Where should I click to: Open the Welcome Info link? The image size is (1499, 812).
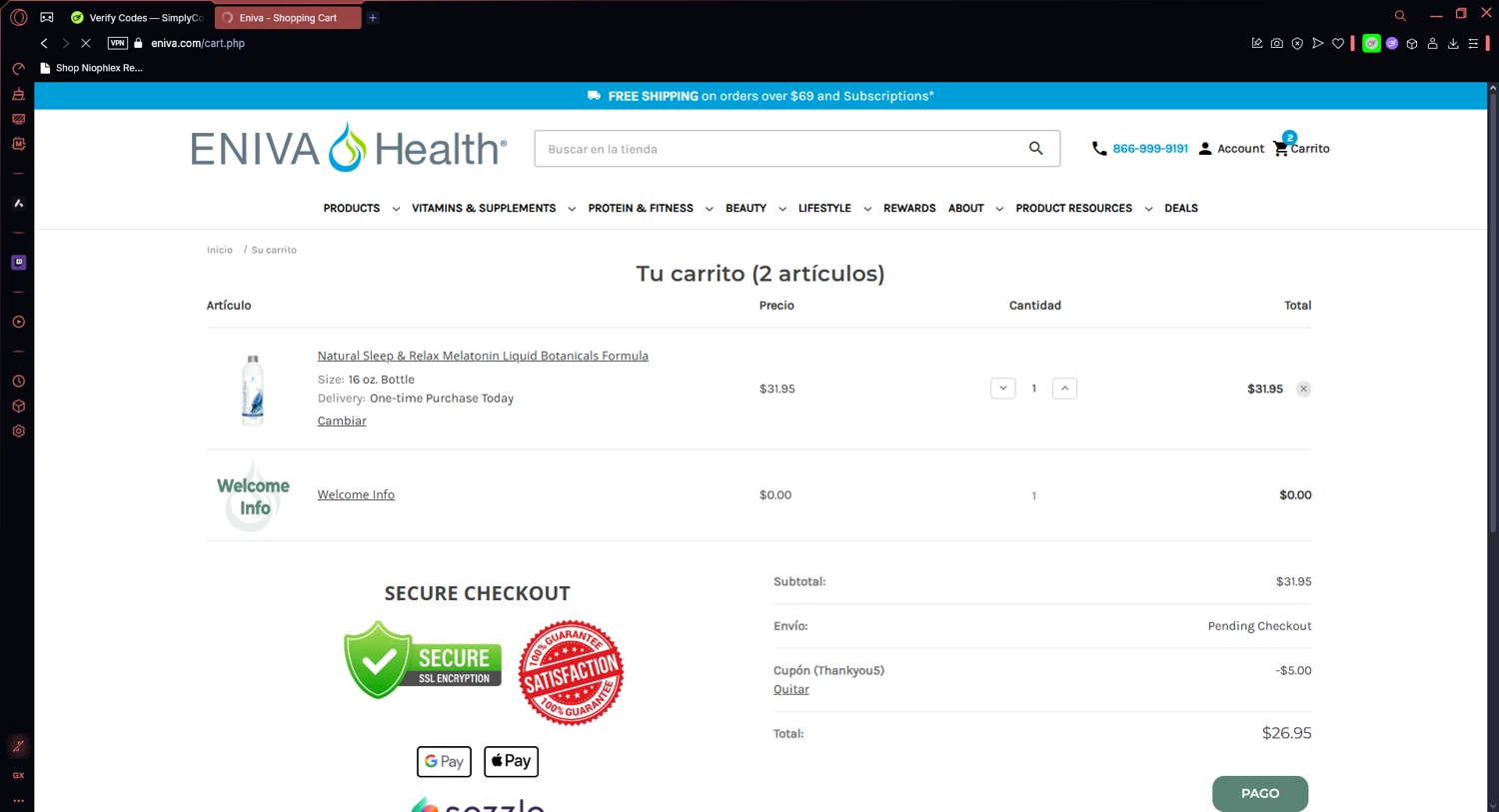356,494
